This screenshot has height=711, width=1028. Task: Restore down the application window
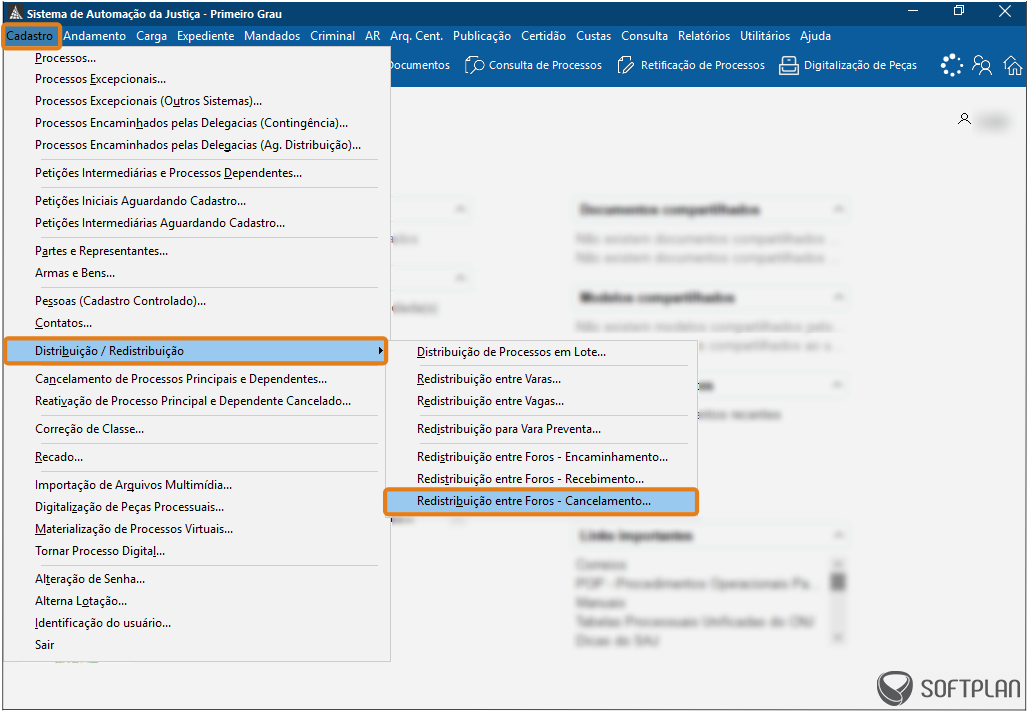click(x=959, y=11)
